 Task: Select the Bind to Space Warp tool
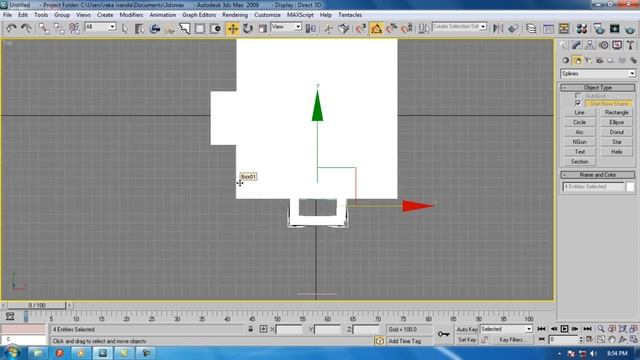(x=74, y=28)
